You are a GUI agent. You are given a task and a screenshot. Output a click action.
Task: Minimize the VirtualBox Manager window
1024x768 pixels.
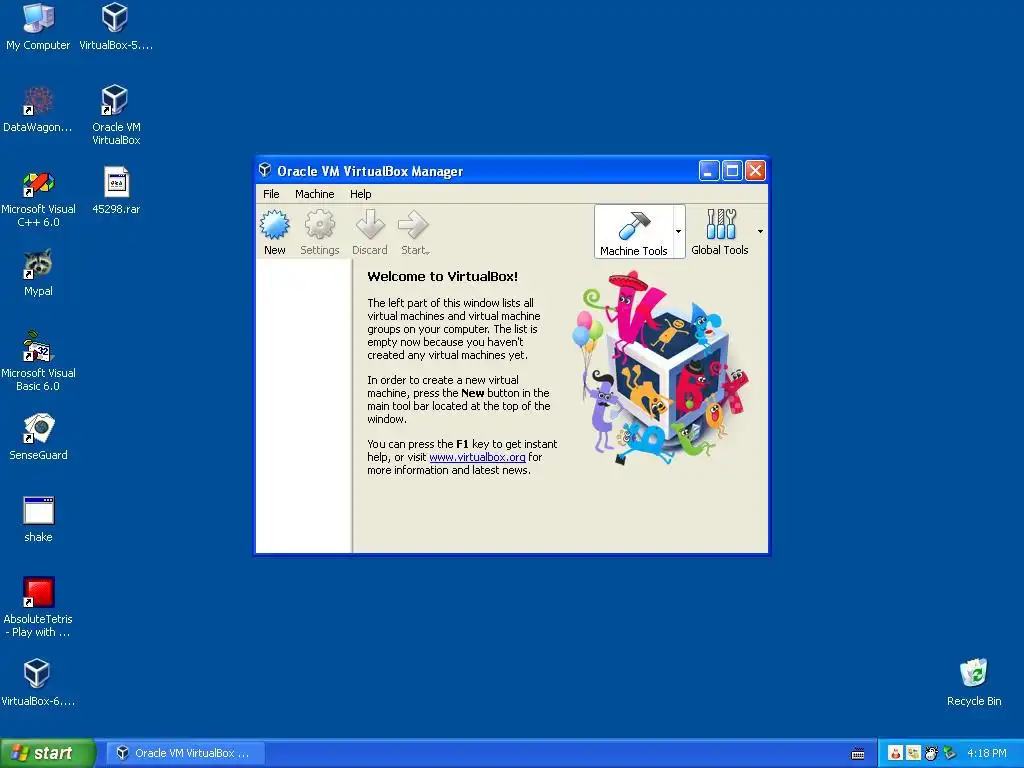[x=709, y=170]
